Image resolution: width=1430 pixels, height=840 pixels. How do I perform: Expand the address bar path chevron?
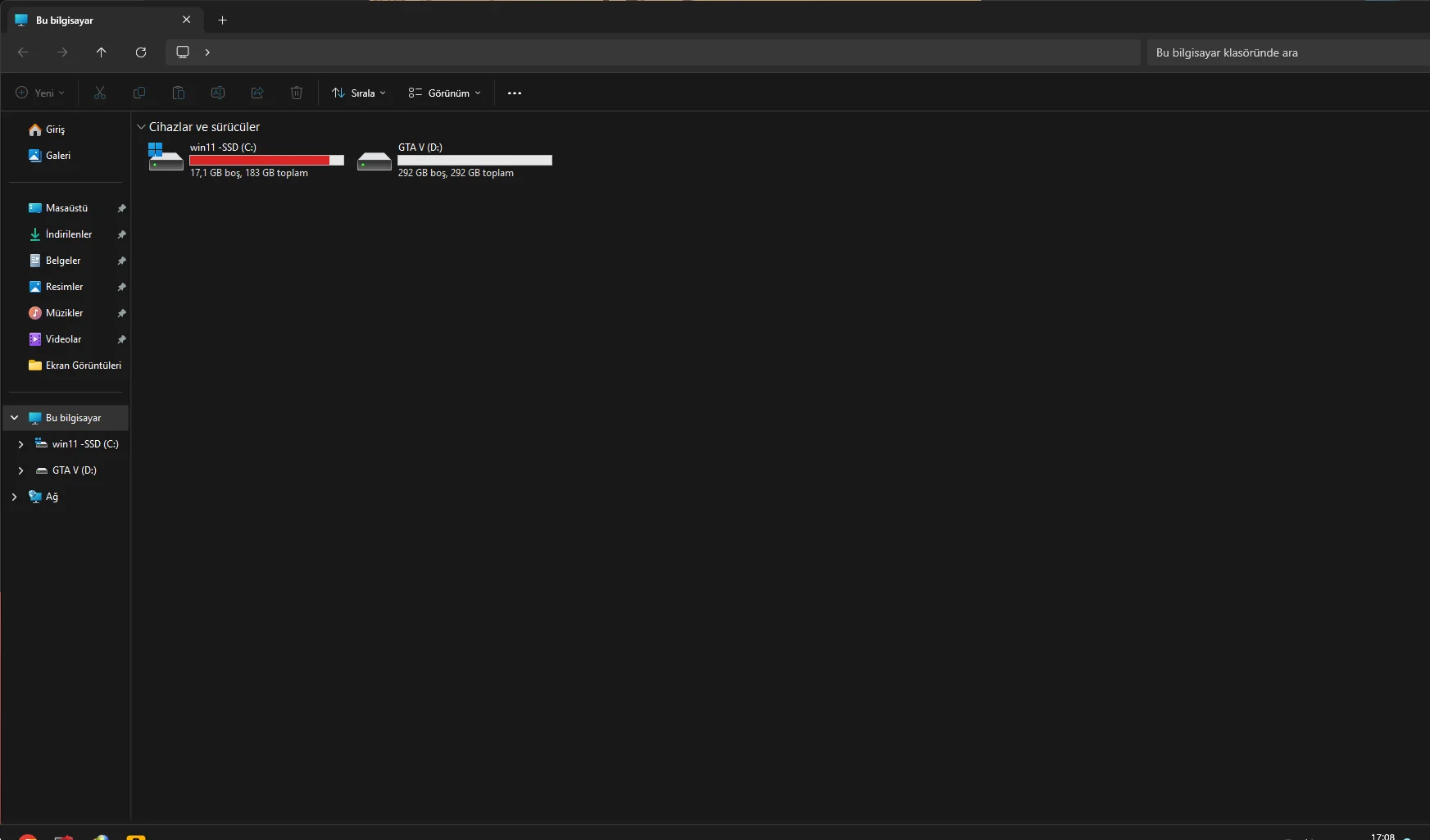tap(207, 52)
